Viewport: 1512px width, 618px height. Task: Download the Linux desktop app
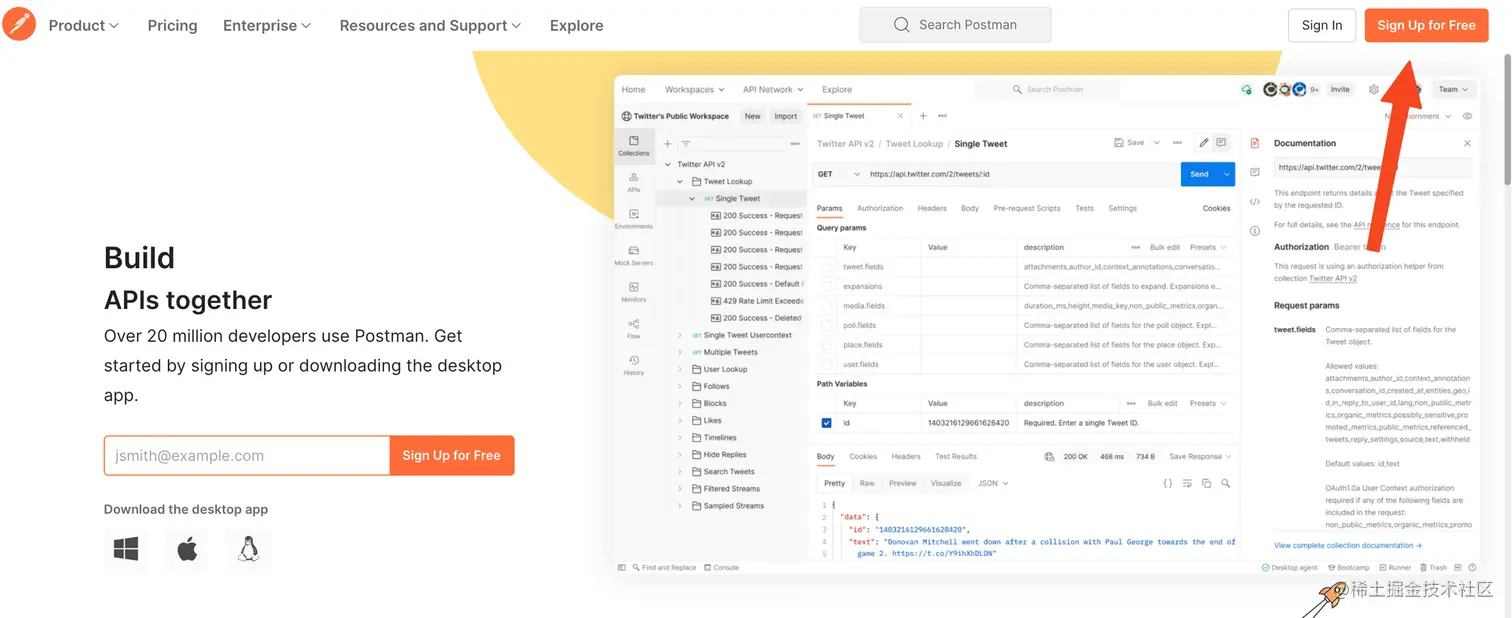[x=248, y=549]
